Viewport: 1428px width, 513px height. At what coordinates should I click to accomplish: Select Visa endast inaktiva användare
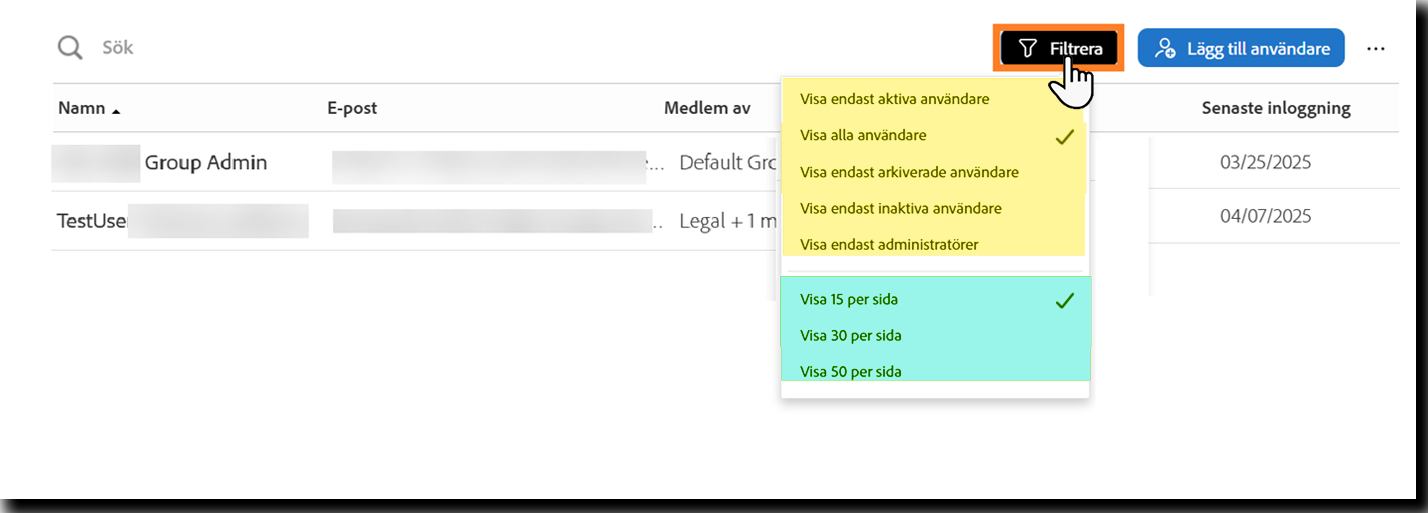[x=900, y=208]
